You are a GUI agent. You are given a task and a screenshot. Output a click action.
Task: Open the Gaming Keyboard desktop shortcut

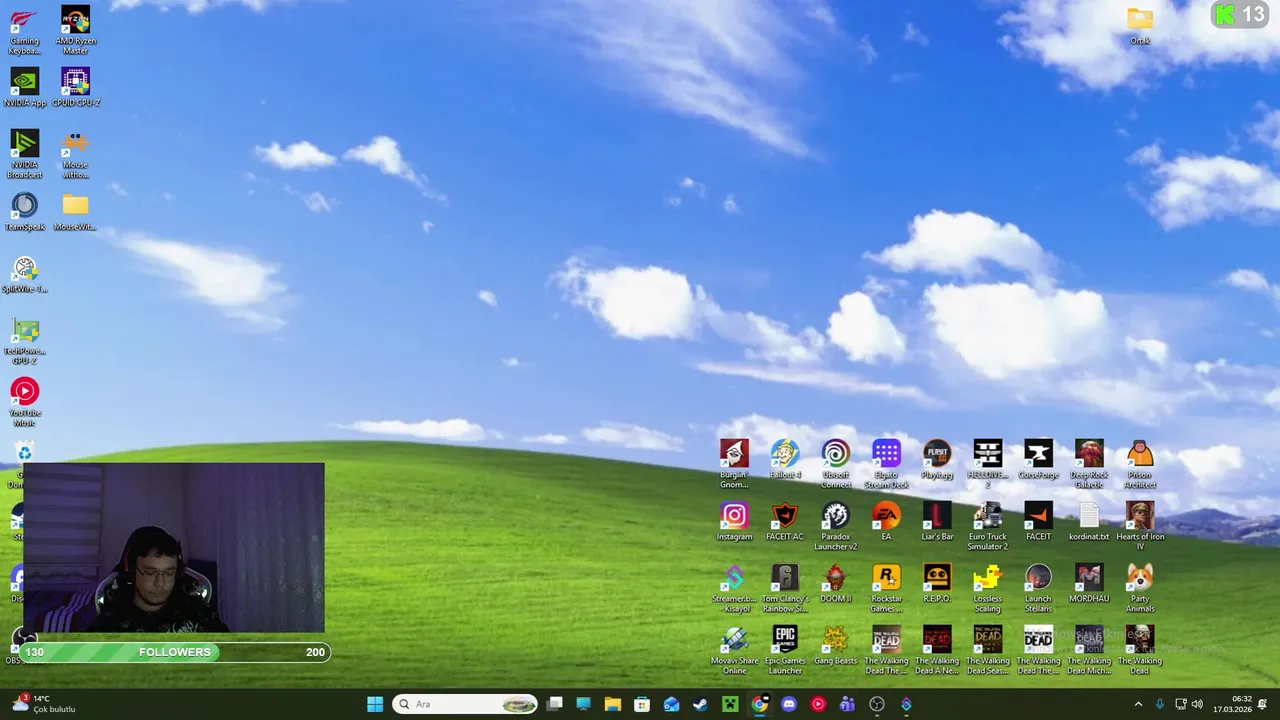[24, 31]
